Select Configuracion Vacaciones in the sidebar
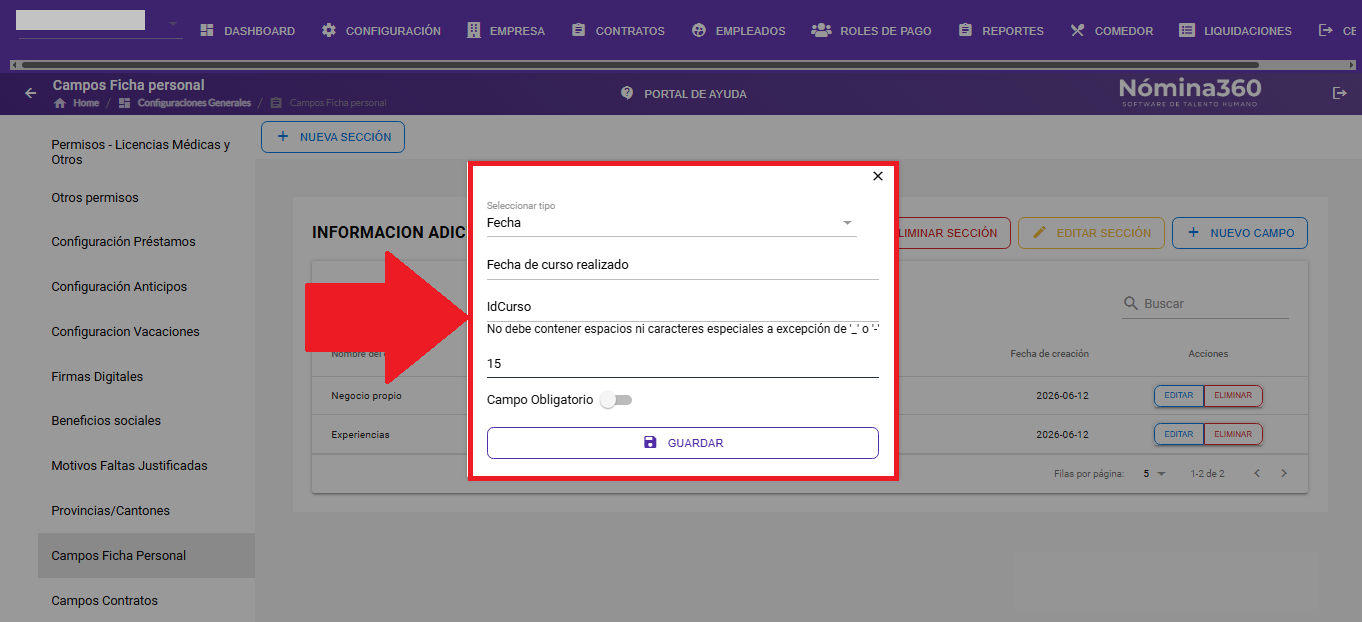Screen dimensions: 1362x622 [x=146, y=332]
